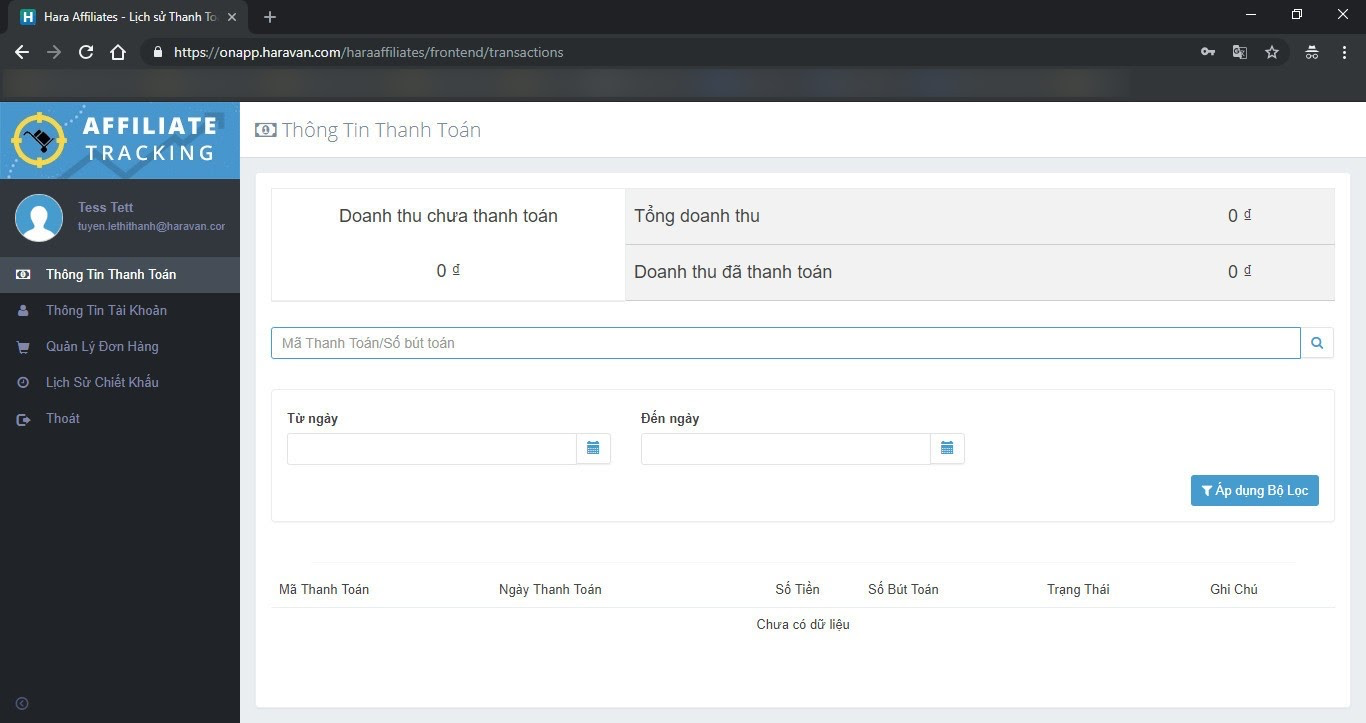Open the Đến ngày calendar picker
1366x723 pixels.
click(947, 449)
